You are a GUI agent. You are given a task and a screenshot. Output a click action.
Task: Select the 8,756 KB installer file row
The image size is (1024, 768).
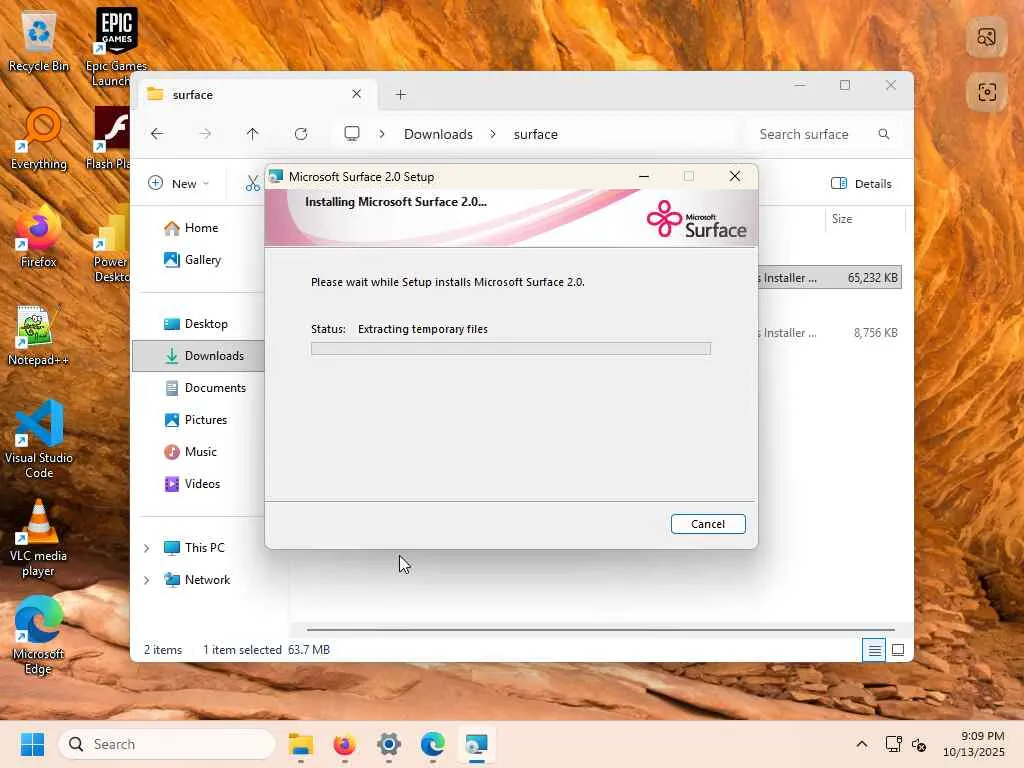point(829,333)
